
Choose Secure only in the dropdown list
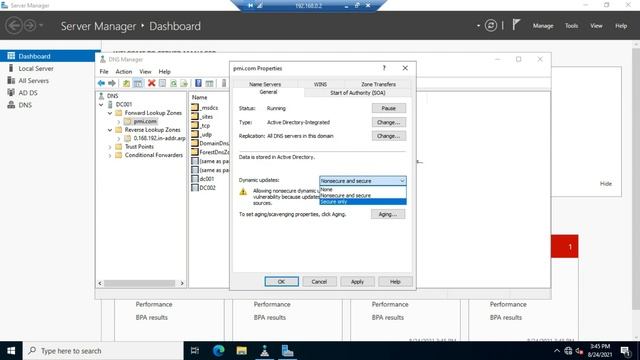[362, 202]
